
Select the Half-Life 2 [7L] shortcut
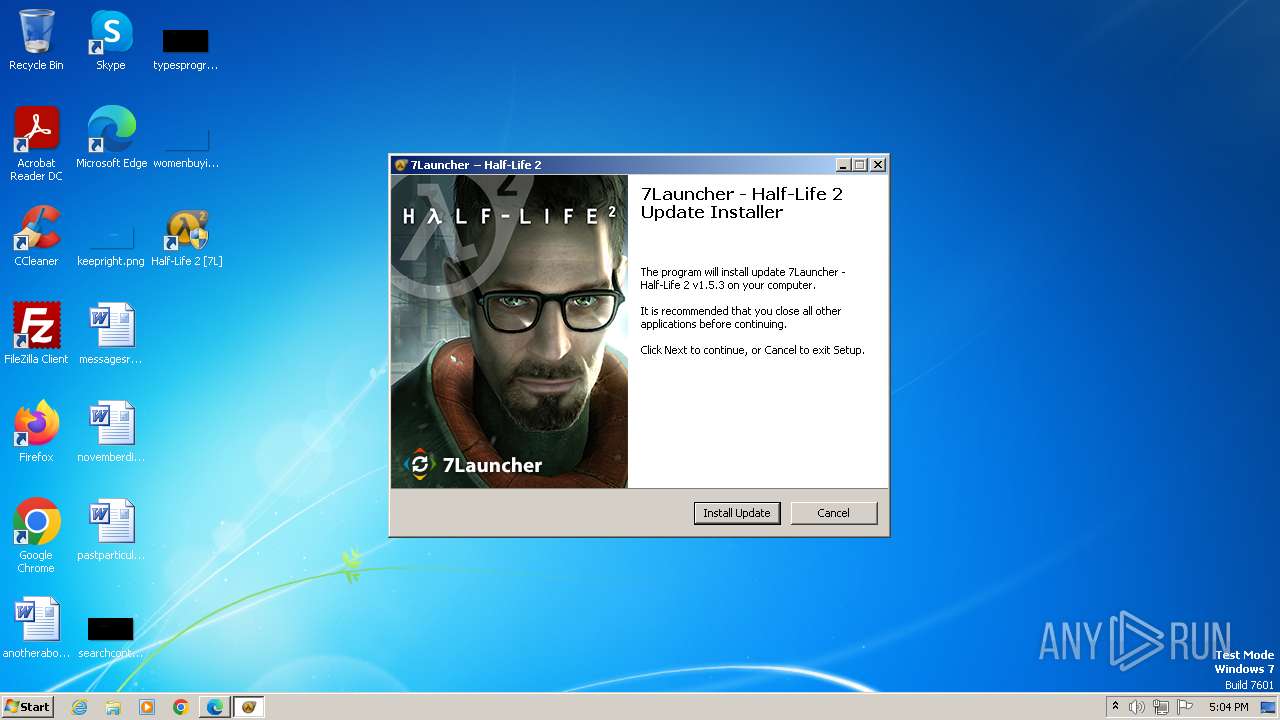click(x=186, y=236)
